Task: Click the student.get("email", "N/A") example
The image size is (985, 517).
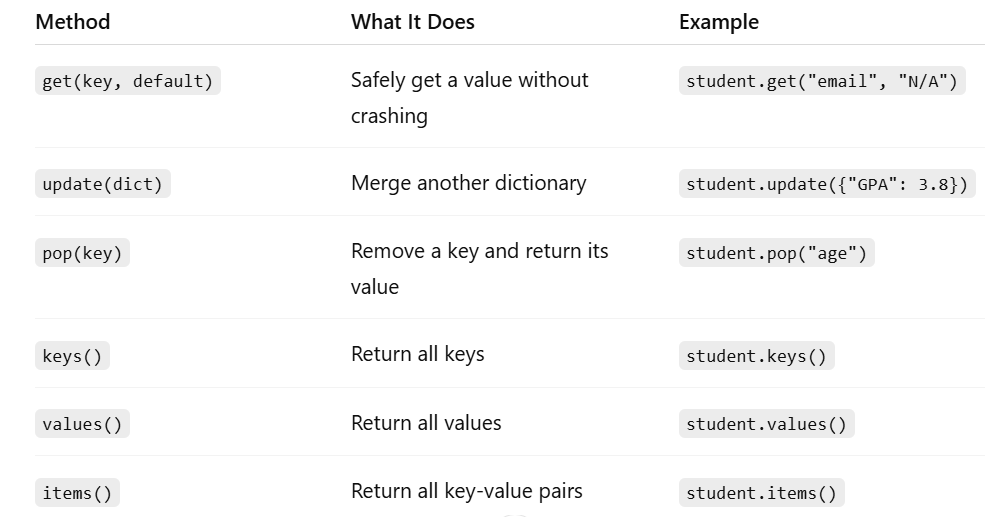Action: coord(822,81)
